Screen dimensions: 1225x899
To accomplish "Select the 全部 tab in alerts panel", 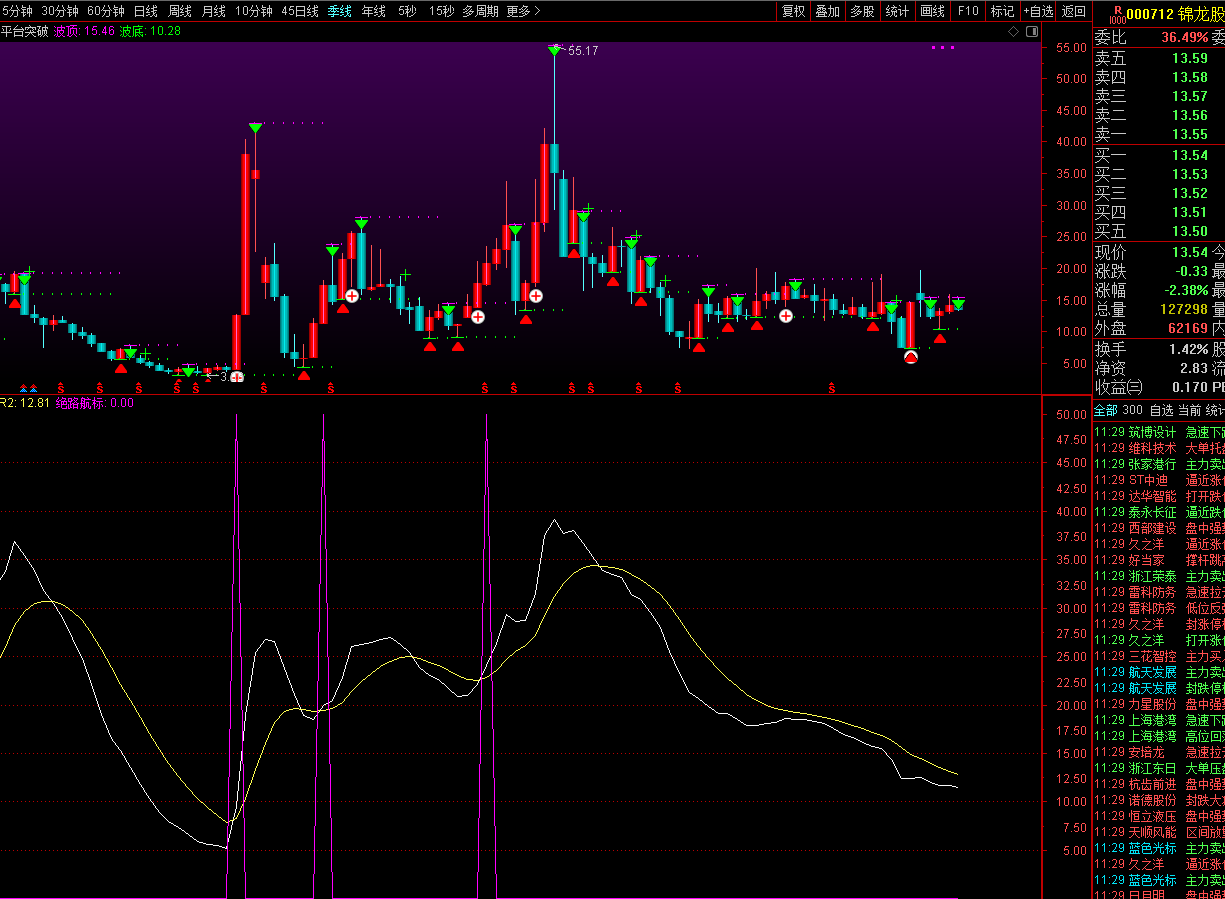I will pyautogui.click(x=1105, y=410).
